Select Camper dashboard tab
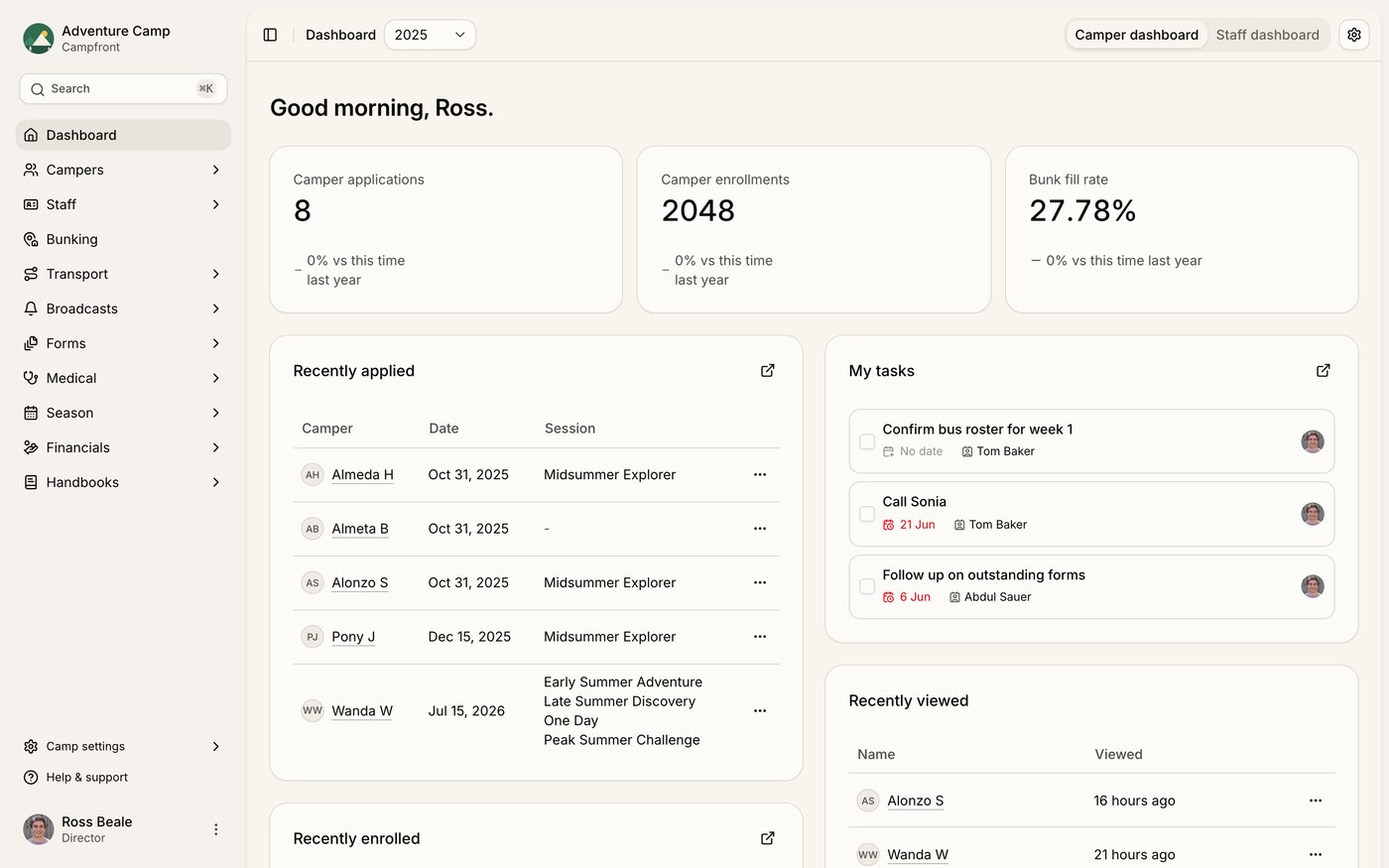 [x=1137, y=35]
